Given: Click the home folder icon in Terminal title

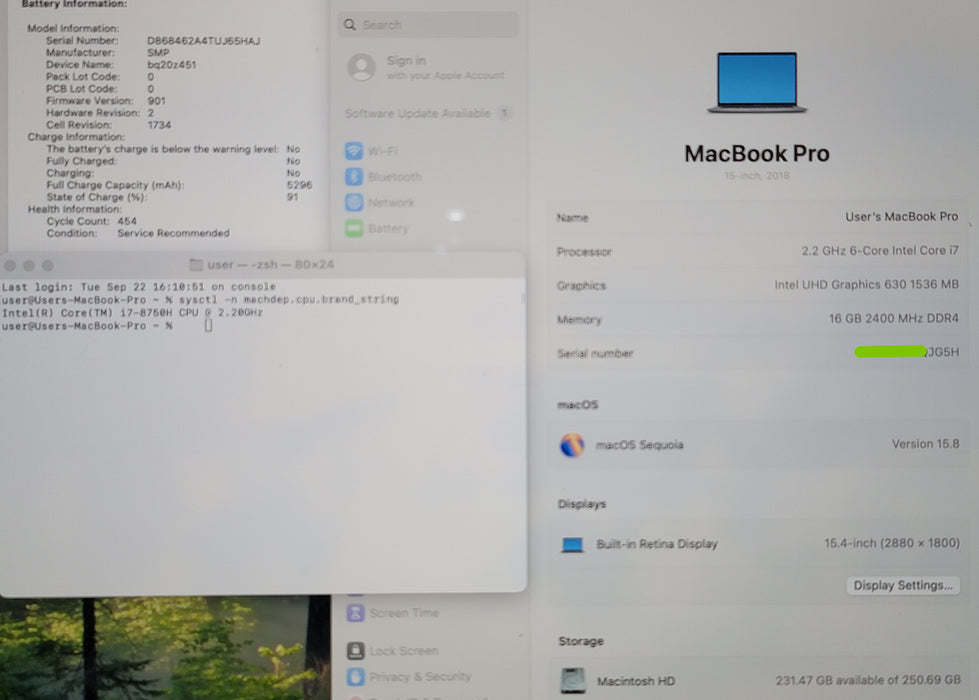Looking at the screenshot, I should click(x=196, y=265).
